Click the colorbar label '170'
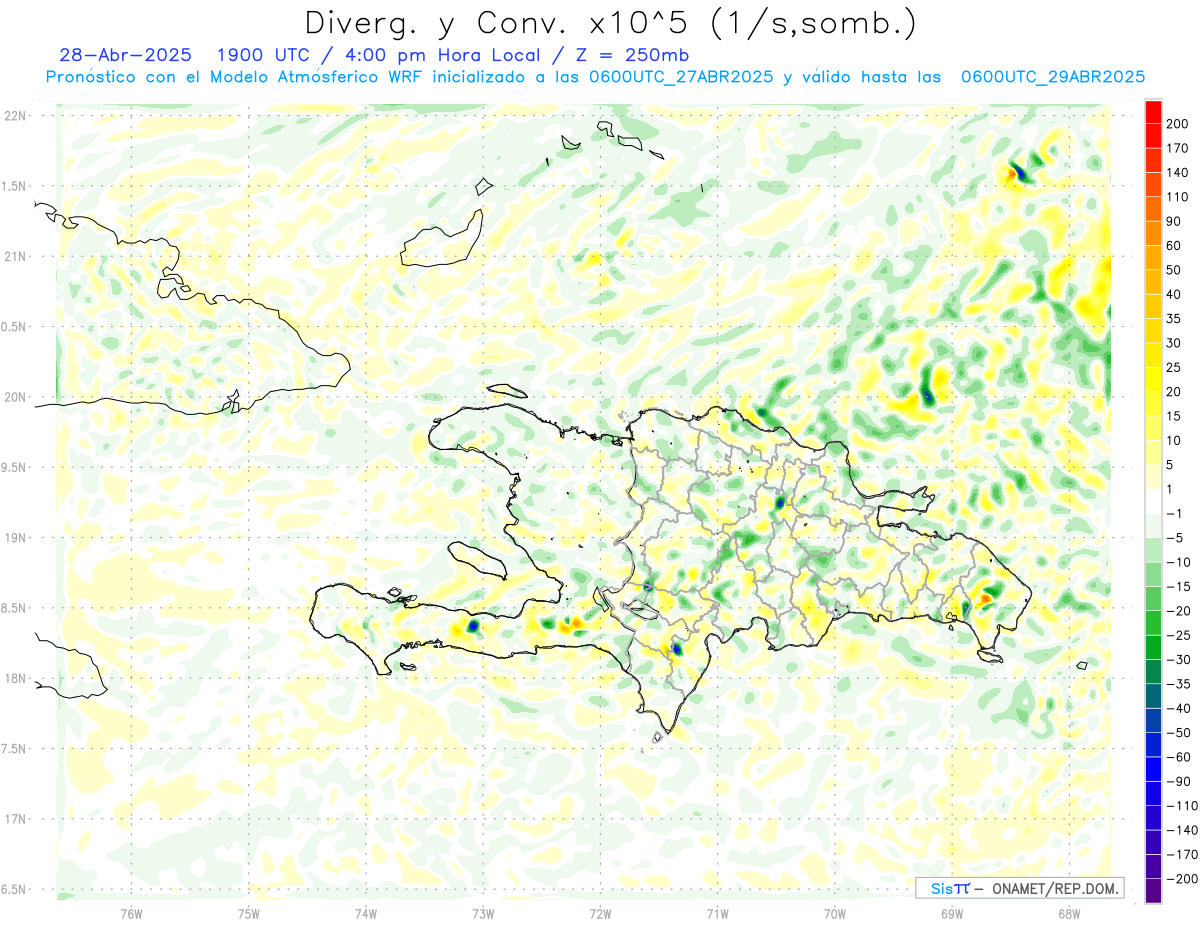This screenshot has height=927, width=1200. (1178, 148)
